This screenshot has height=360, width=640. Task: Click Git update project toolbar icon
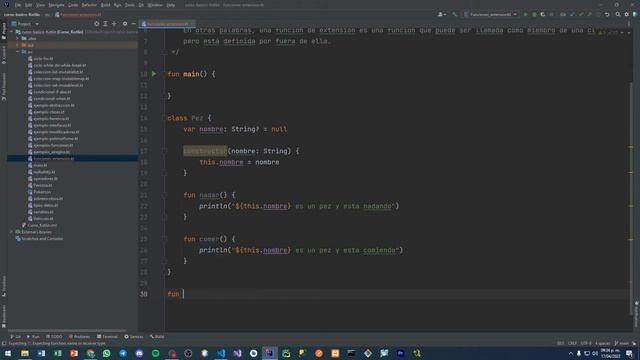point(572,14)
